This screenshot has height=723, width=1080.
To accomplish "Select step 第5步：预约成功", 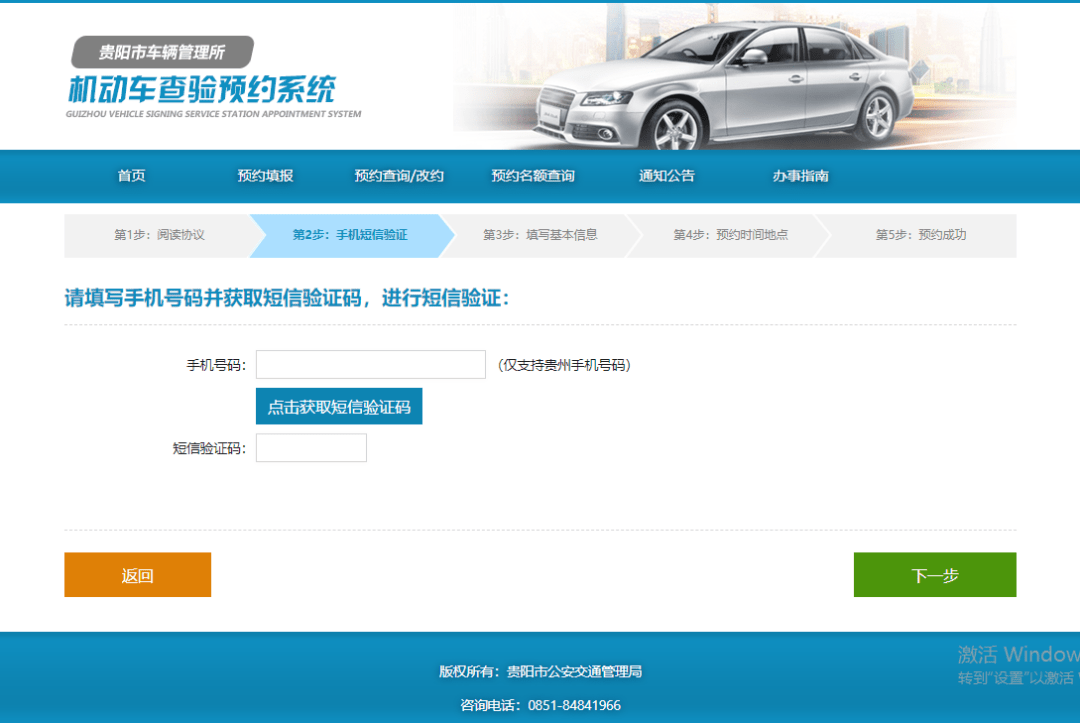I will tap(921, 235).
